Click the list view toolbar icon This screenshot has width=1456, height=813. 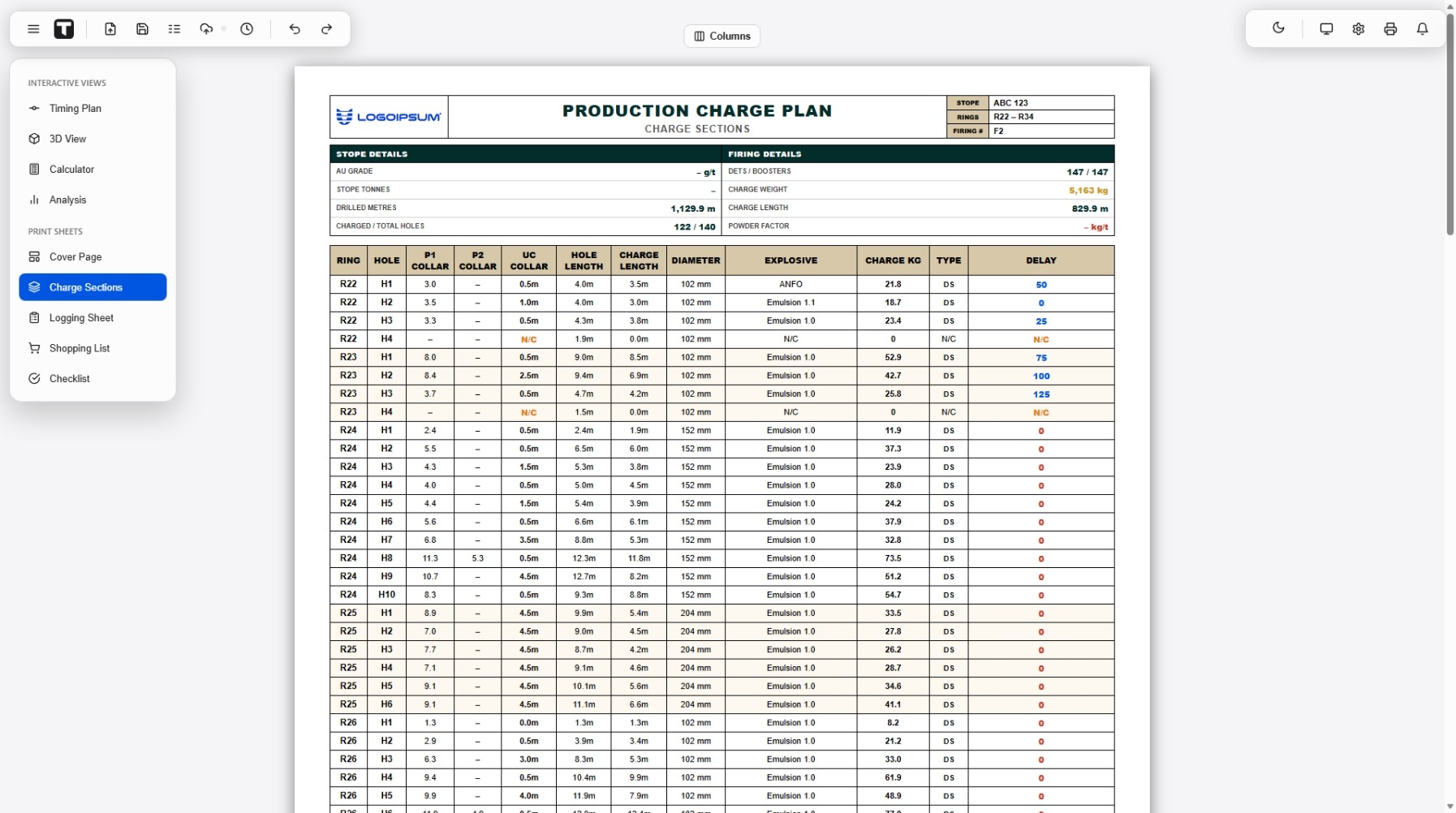(174, 29)
